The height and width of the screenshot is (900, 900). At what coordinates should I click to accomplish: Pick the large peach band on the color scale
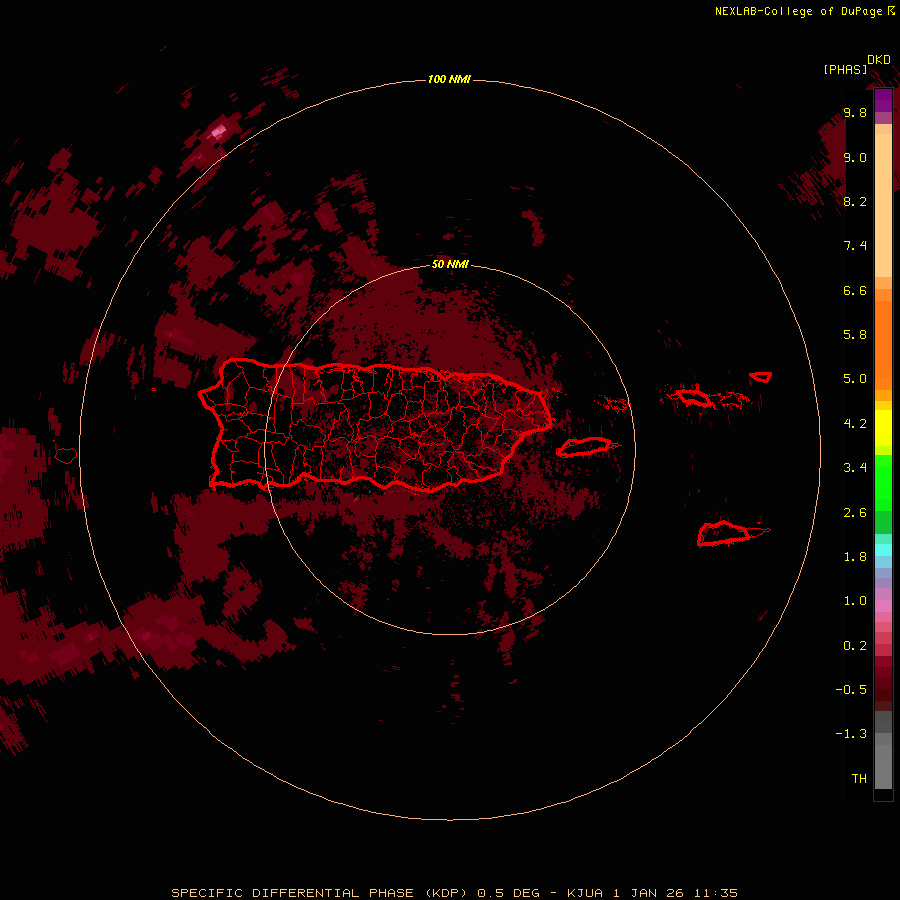[x=883, y=205]
